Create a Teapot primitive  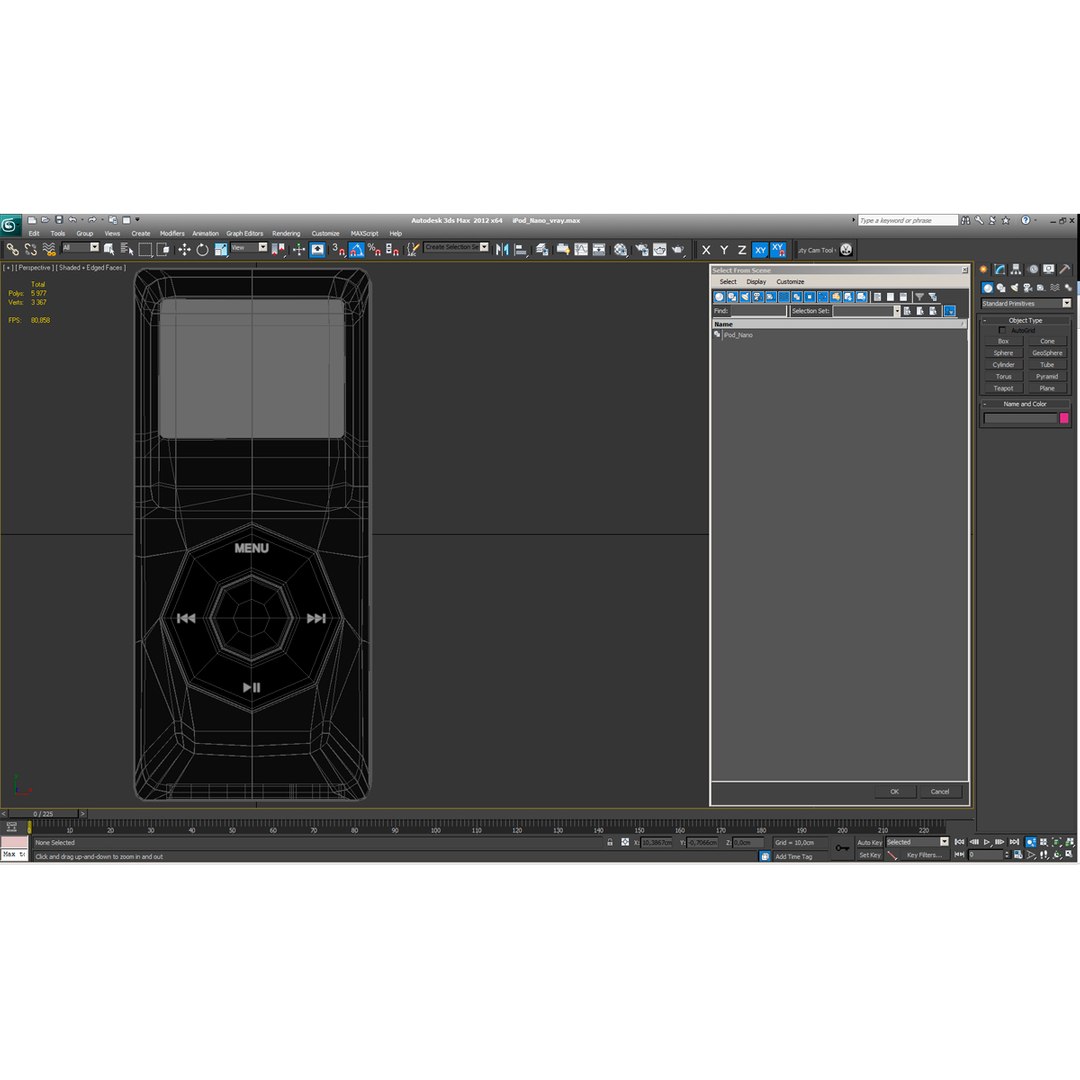point(1003,388)
